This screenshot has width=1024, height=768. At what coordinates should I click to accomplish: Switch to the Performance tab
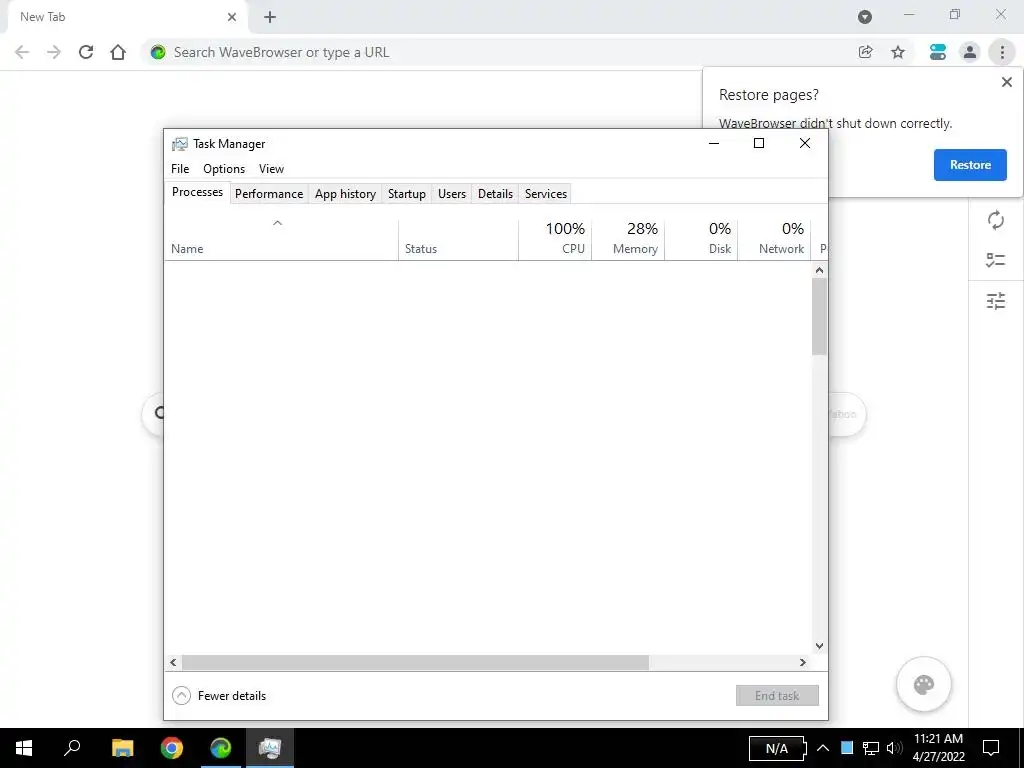click(x=269, y=194)
